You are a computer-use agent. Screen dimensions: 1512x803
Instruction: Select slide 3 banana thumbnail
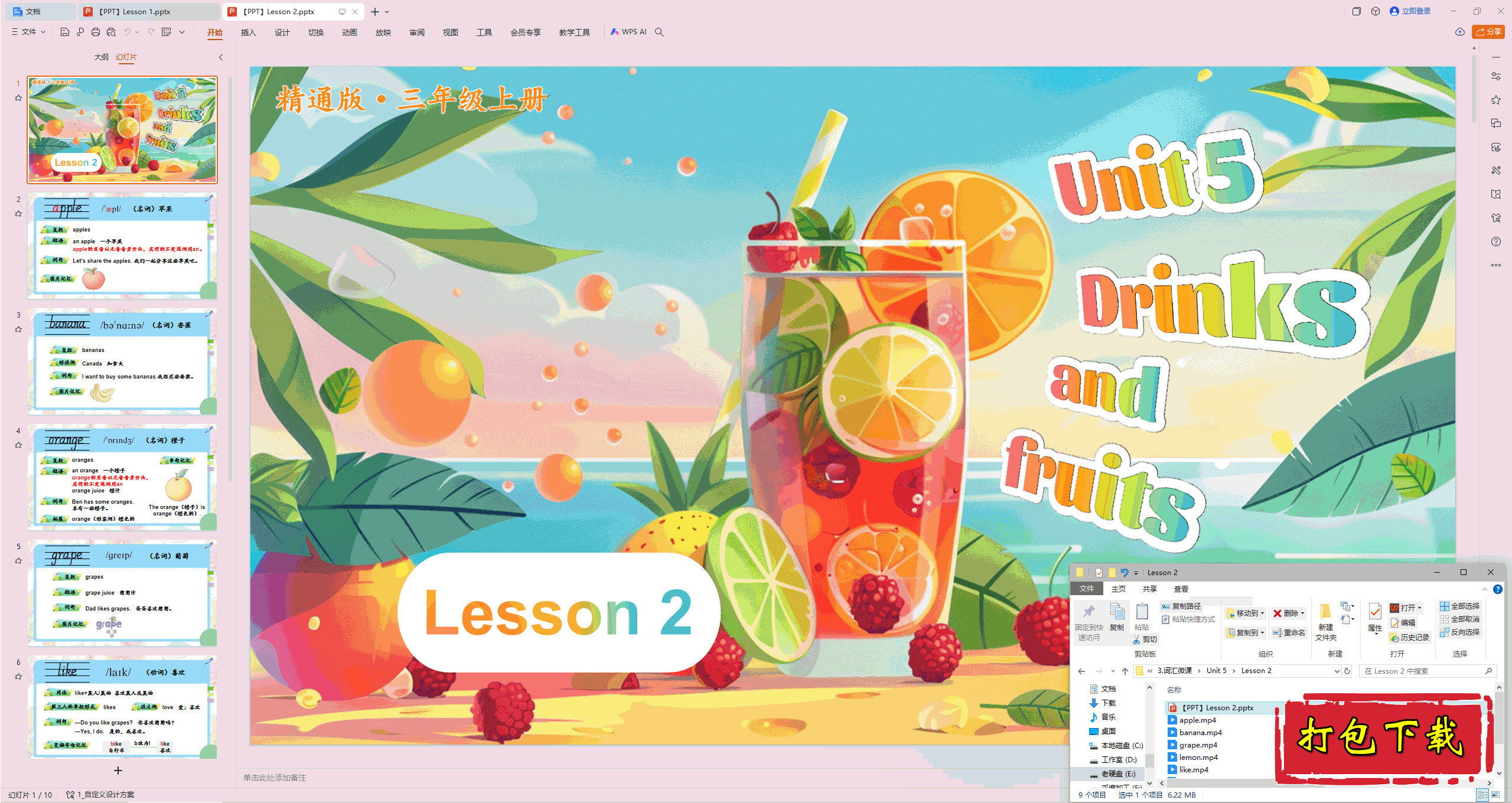pos(122,361)
